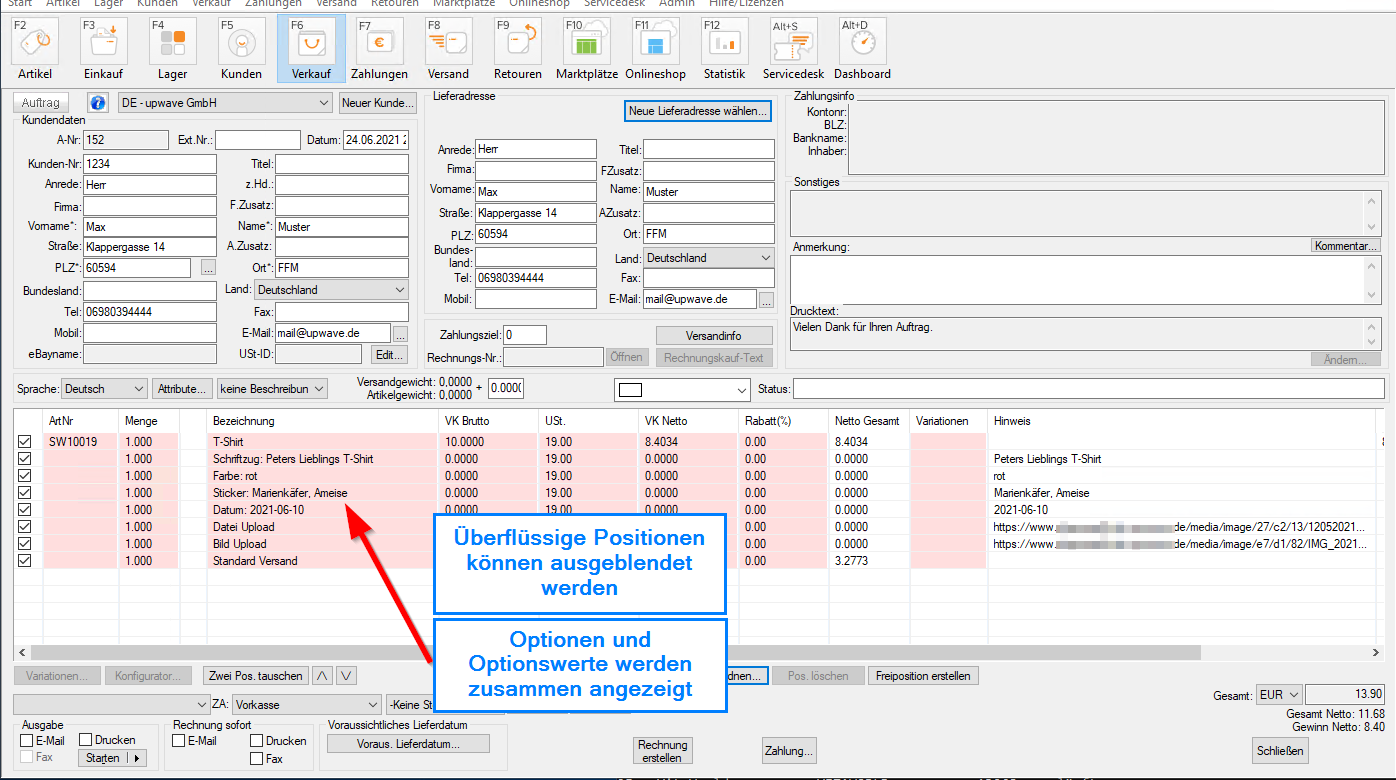
Task: Open the Start menu
Action: (x=20, y=4)
